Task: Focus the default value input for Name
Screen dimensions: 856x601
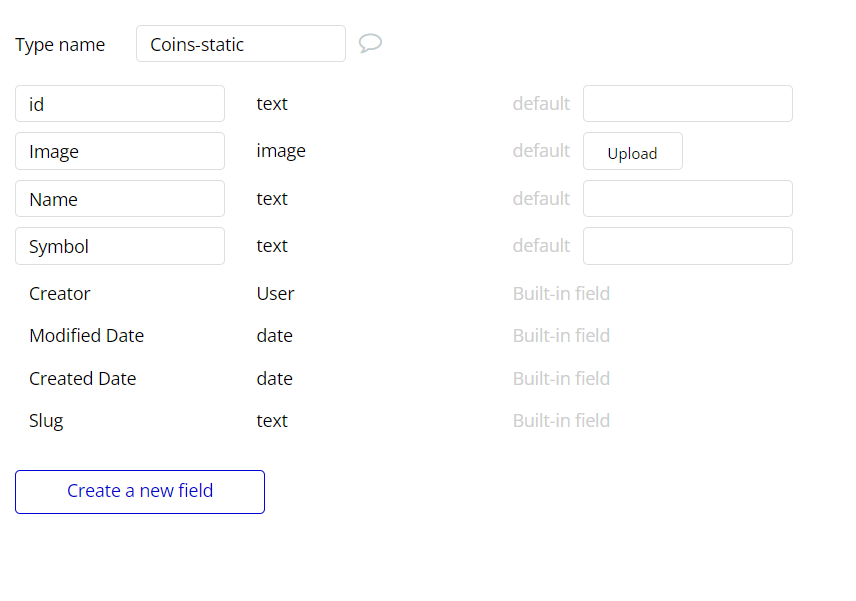Action: coord(687,199)
